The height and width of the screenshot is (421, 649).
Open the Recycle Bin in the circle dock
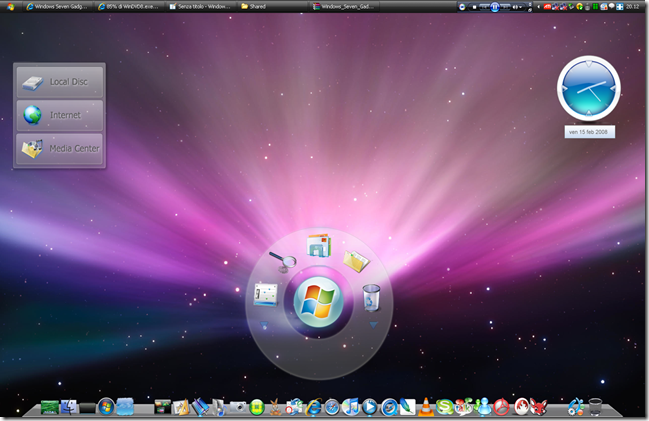[x=371, y=296]
